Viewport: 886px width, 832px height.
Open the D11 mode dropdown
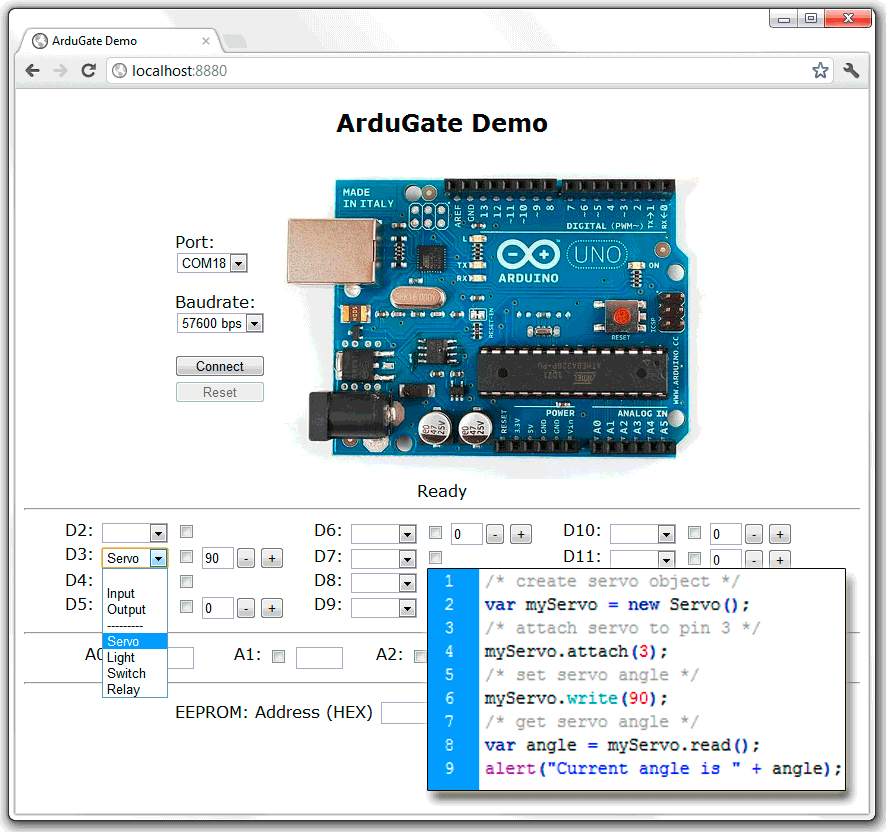point(643,559)
